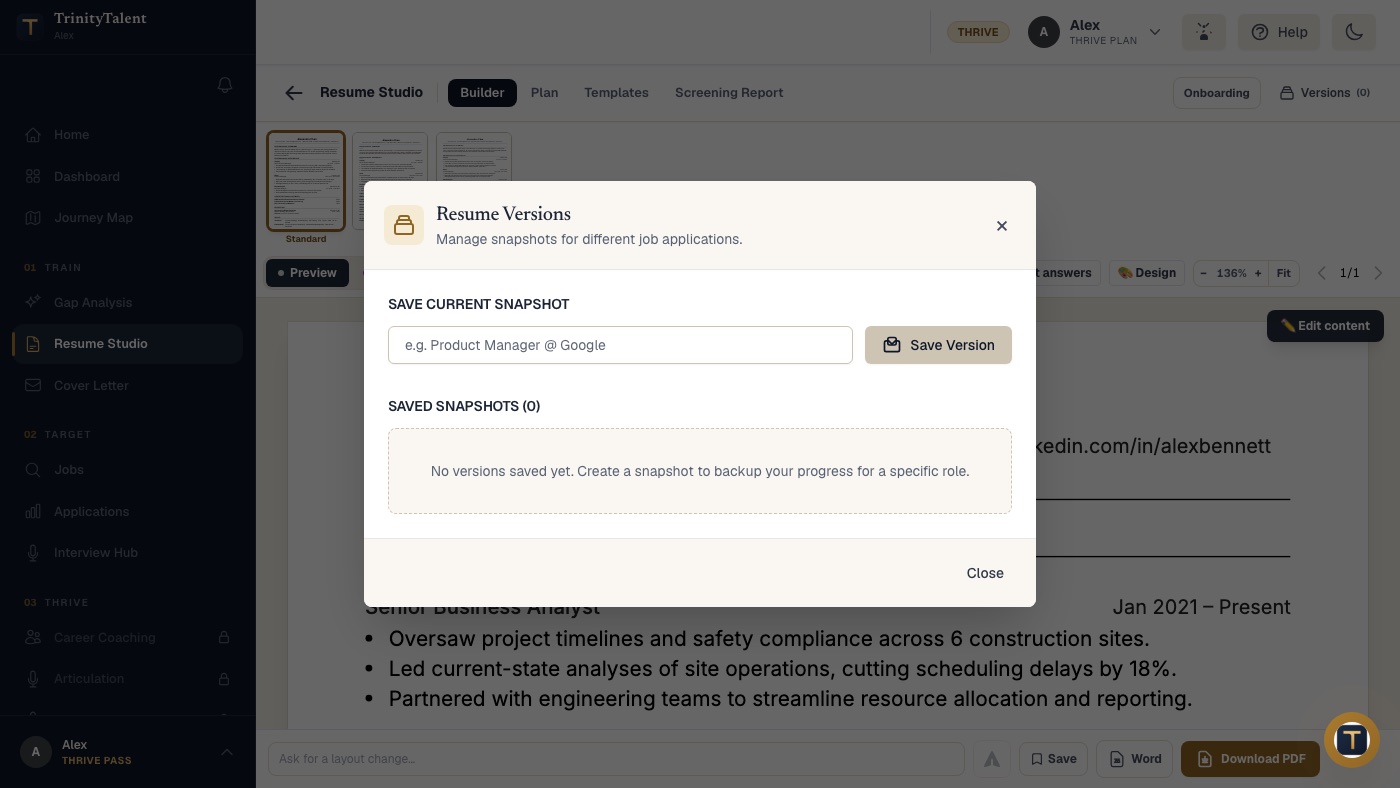Go to the next resume page
Image resolution: width=1400 pixels, height=788 pixels.
coord(1379,273)
